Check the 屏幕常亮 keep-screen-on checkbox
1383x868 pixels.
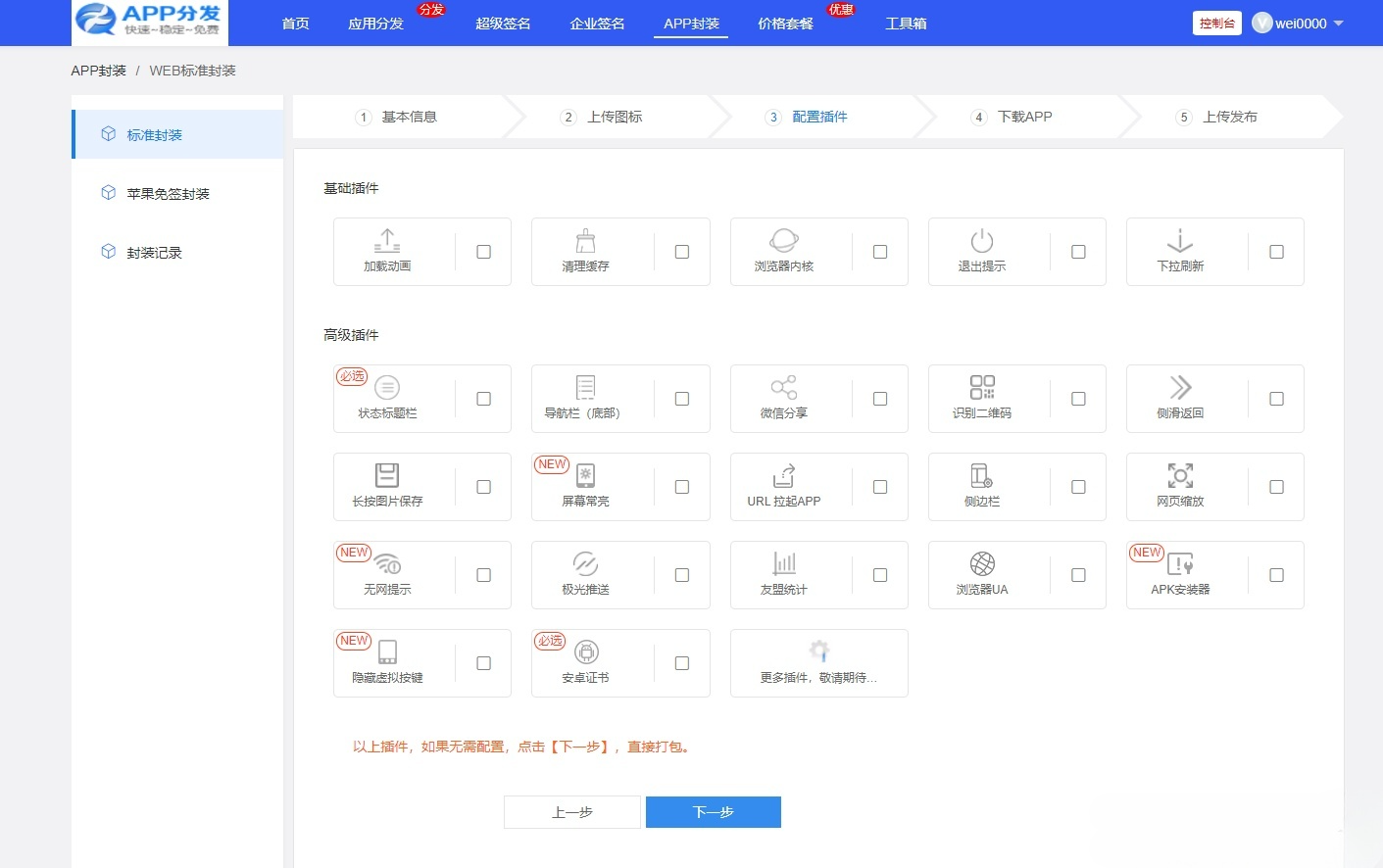[x=681, y=487]
